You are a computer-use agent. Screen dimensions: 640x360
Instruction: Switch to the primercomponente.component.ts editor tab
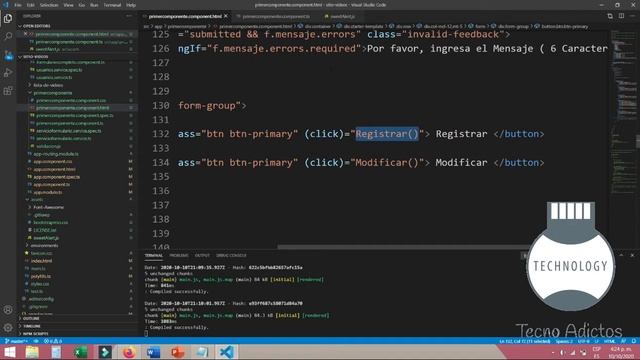click(276, 17)
